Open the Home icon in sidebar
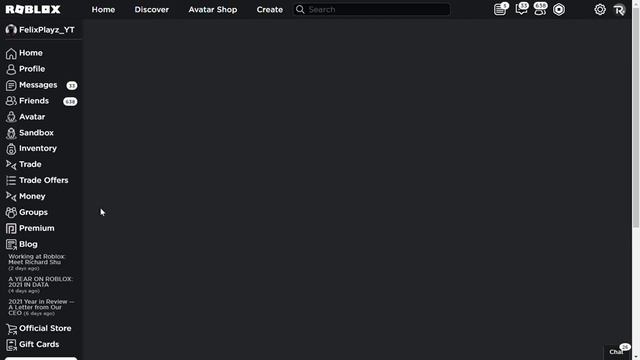The width and height of the screenshot is (640, 360). pyautogui.click(x=11, y=53)
